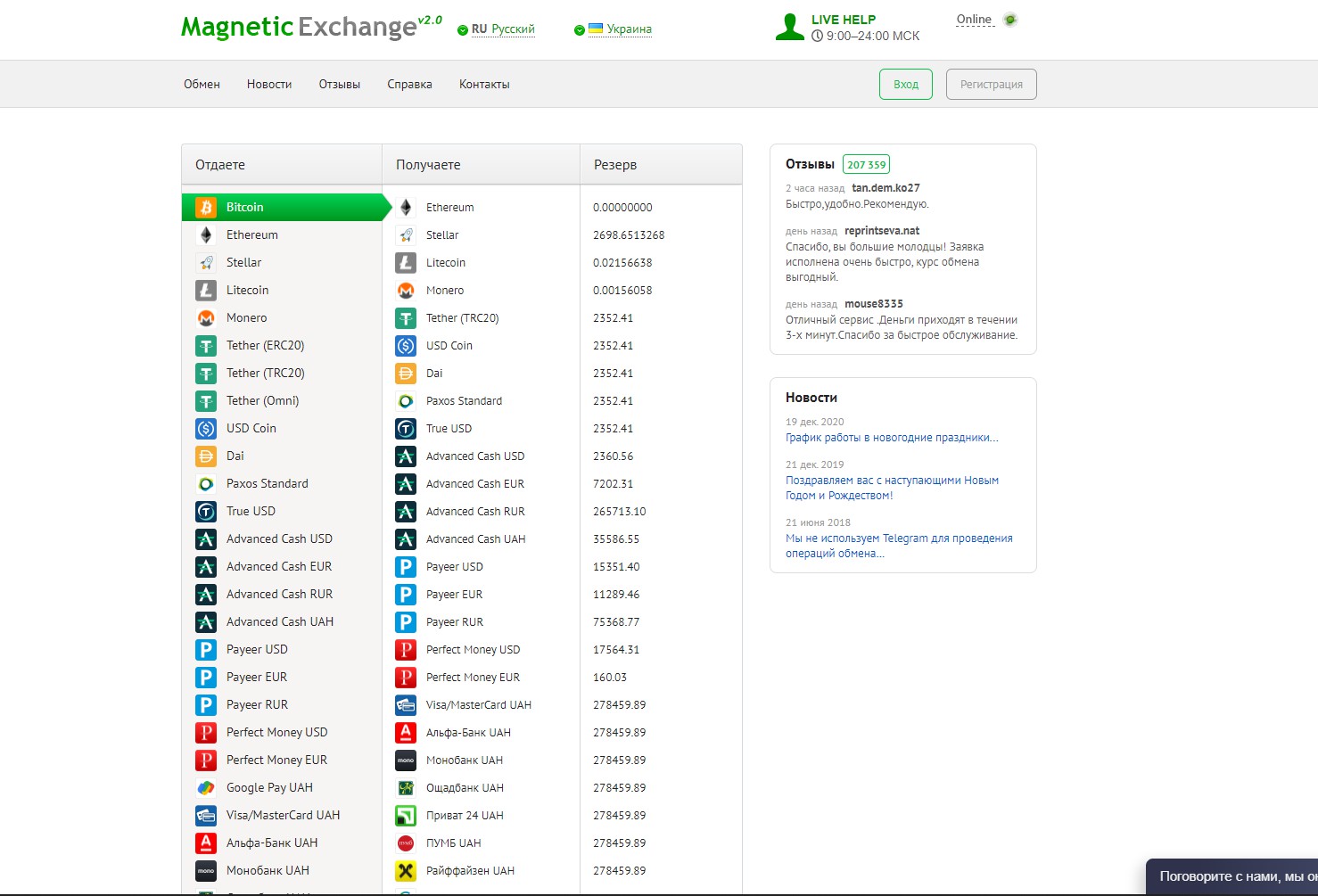Select the True USD icon in the Отдаете column
This screenshot has width=1318, height=896.
[206, 511]
